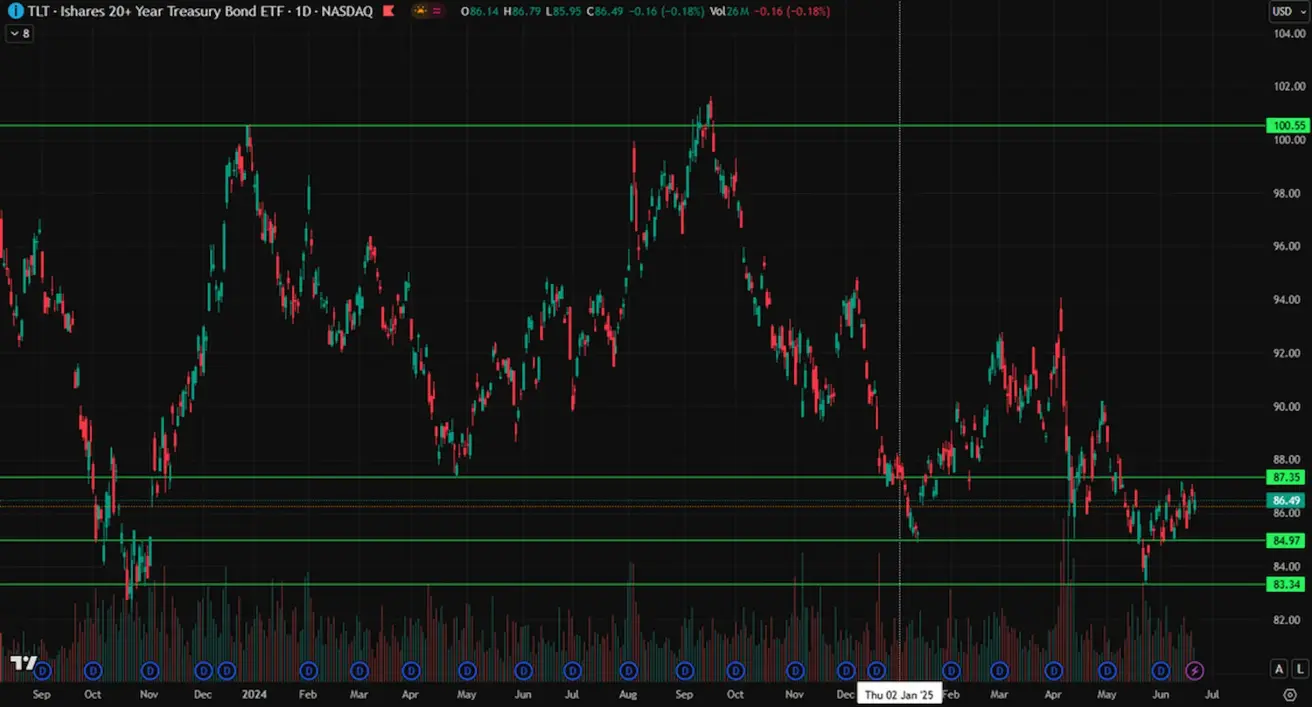Click the dividend D marker above first Oct label
Image resolution: width=1312 pixels, height=707 pixels.
(93, 670)
